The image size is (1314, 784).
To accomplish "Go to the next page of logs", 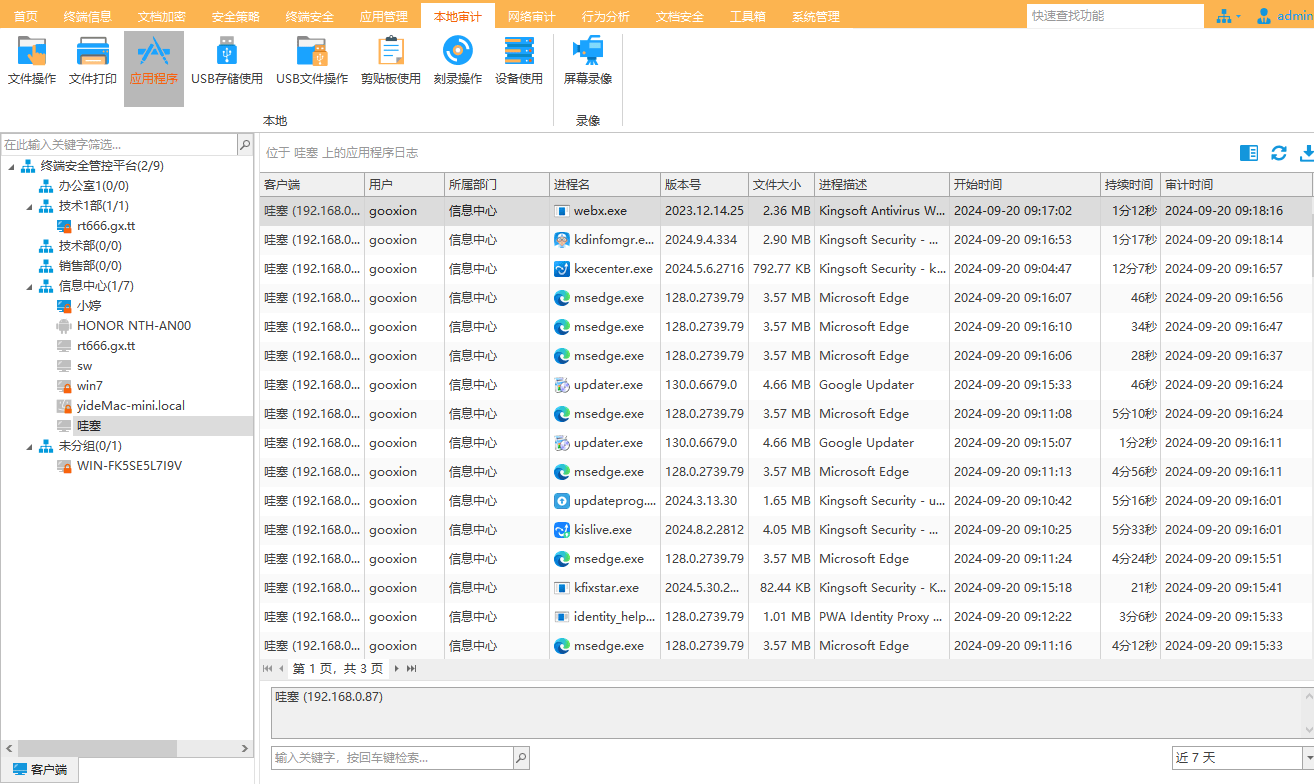I will click(397, 668).
